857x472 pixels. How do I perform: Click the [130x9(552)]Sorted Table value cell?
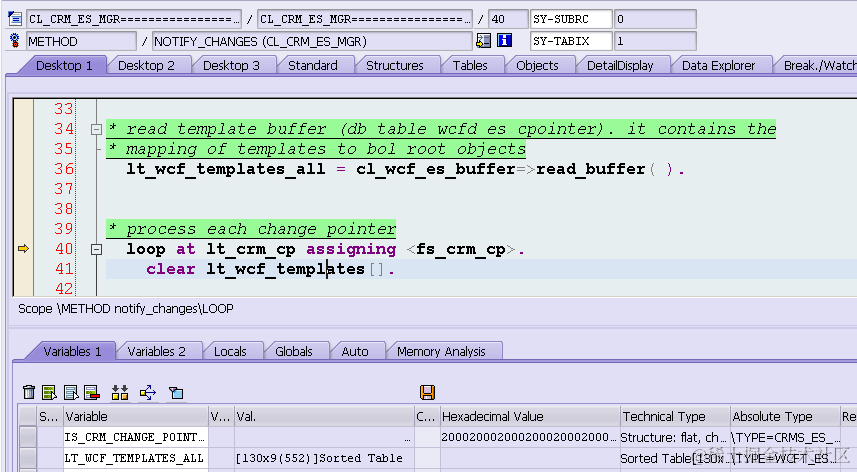click(x=324, y=458)
